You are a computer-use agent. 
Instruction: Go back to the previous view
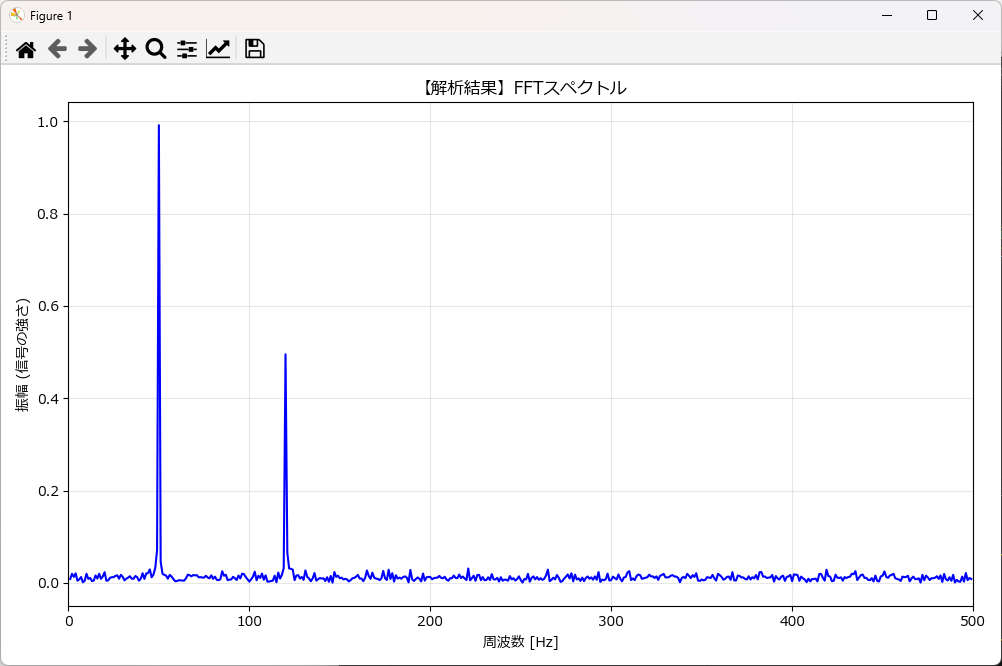[57, 49]
